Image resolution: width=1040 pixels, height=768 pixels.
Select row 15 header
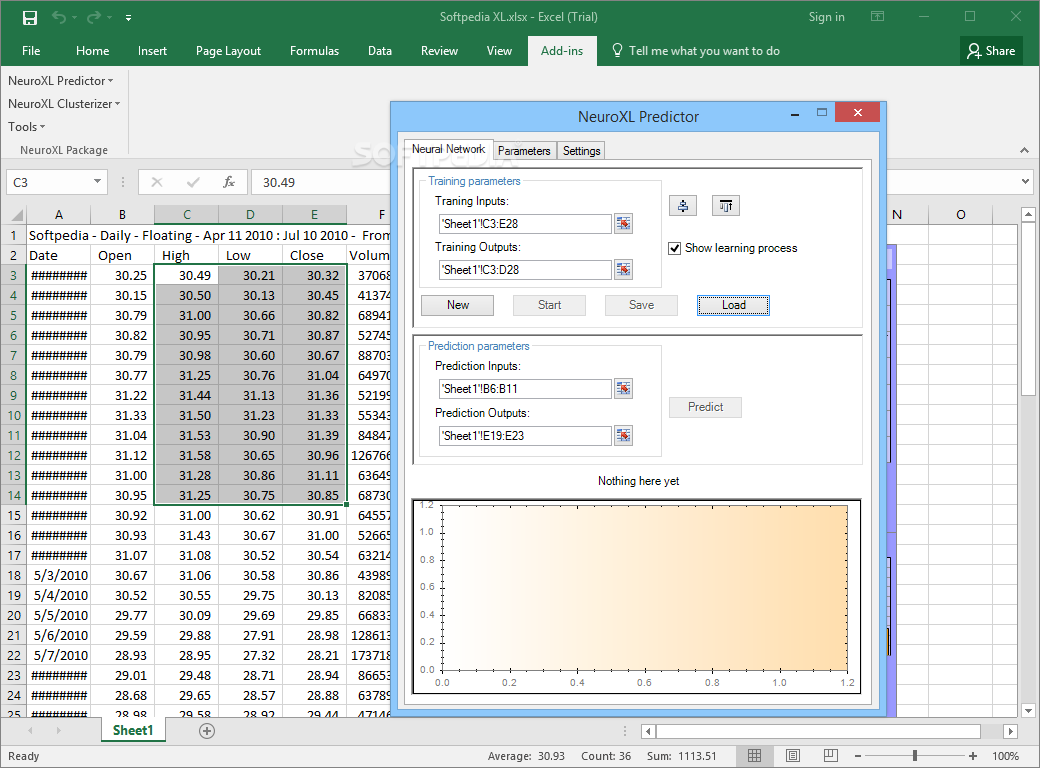(13, 515)
